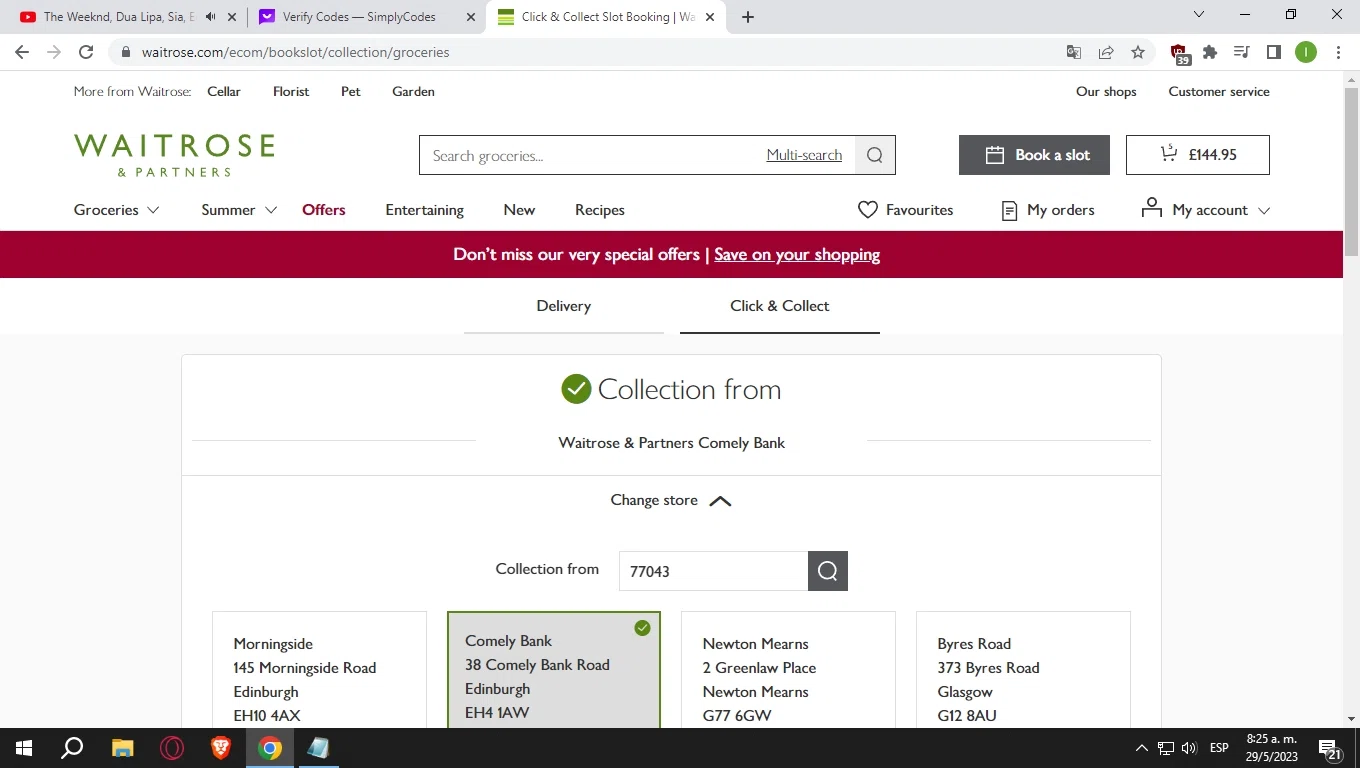Click the Chrome icon in the taskbar
This screenshot has height=768, width=1360.
coord(270,748)
